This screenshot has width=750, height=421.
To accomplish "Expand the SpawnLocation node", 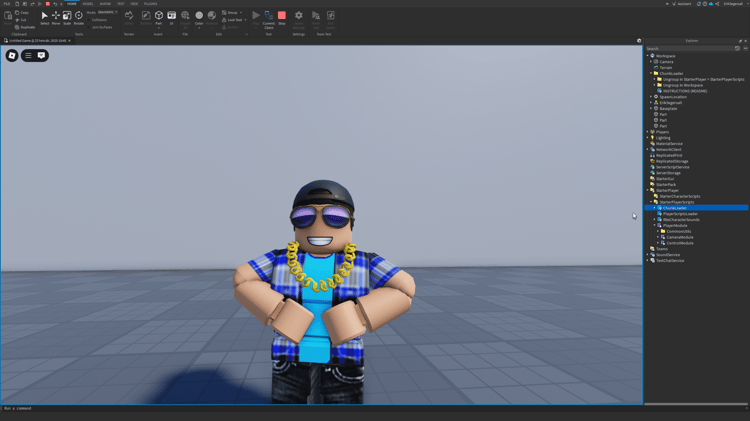I will tap(651, 97).
